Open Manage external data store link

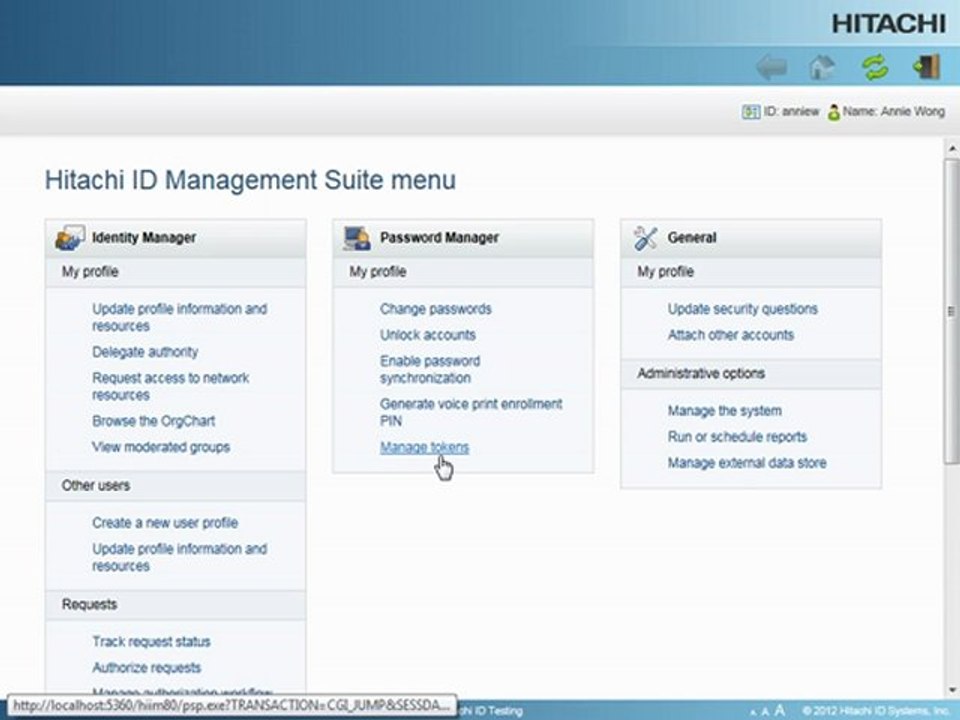(x=747, y=463)
